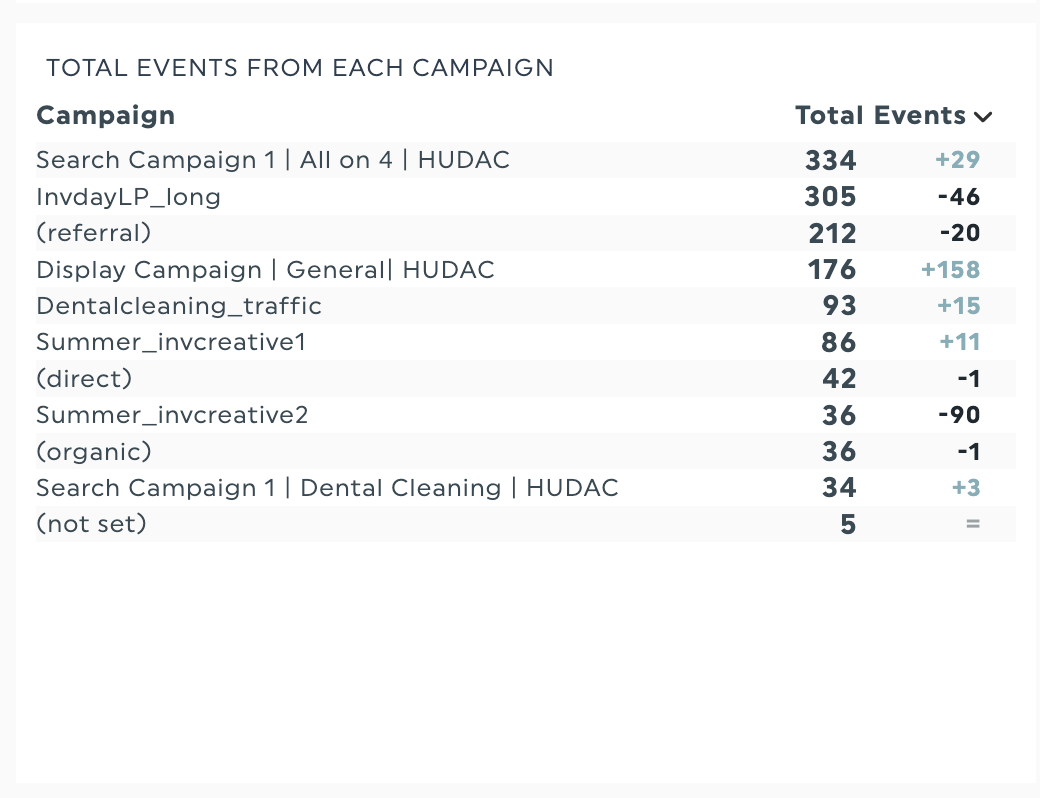
Task: Click the Total Events column header
Action: click(880, 116)
